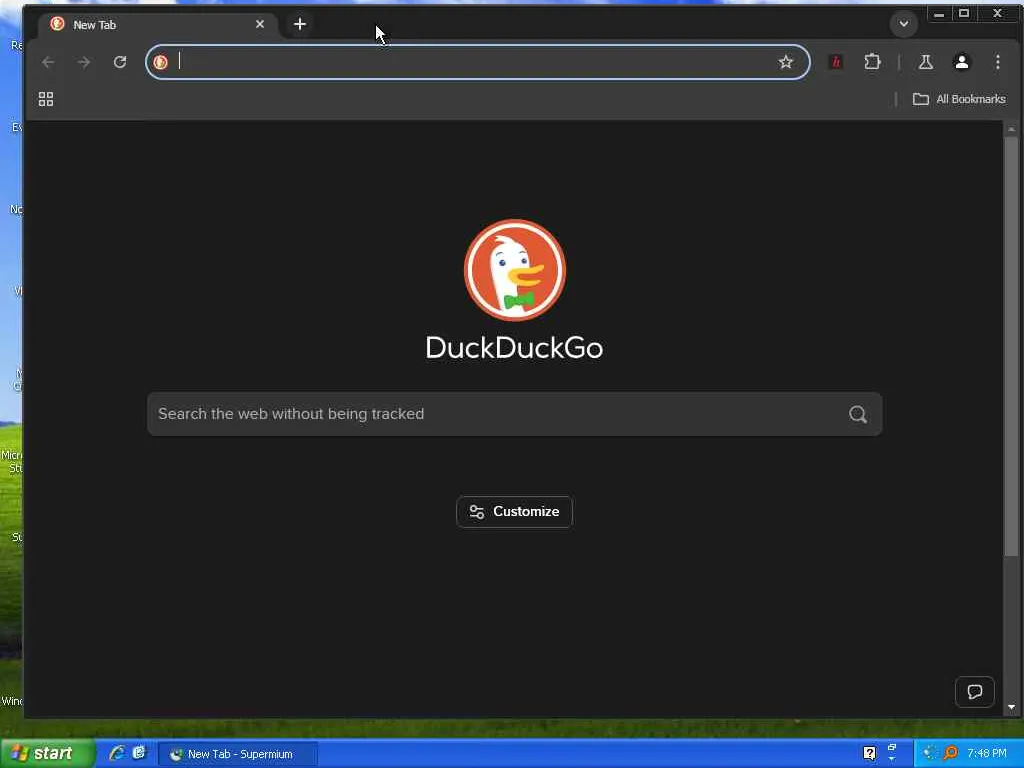
Task: Click the help question mark tray icon
Action: 869,754
